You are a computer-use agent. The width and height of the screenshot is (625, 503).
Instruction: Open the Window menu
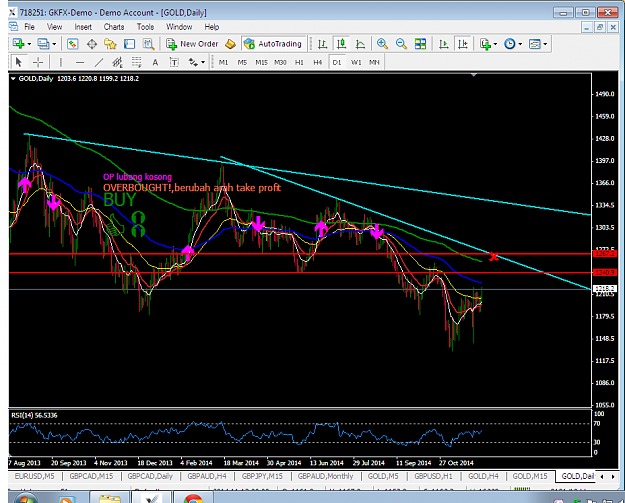click(179, 27)
